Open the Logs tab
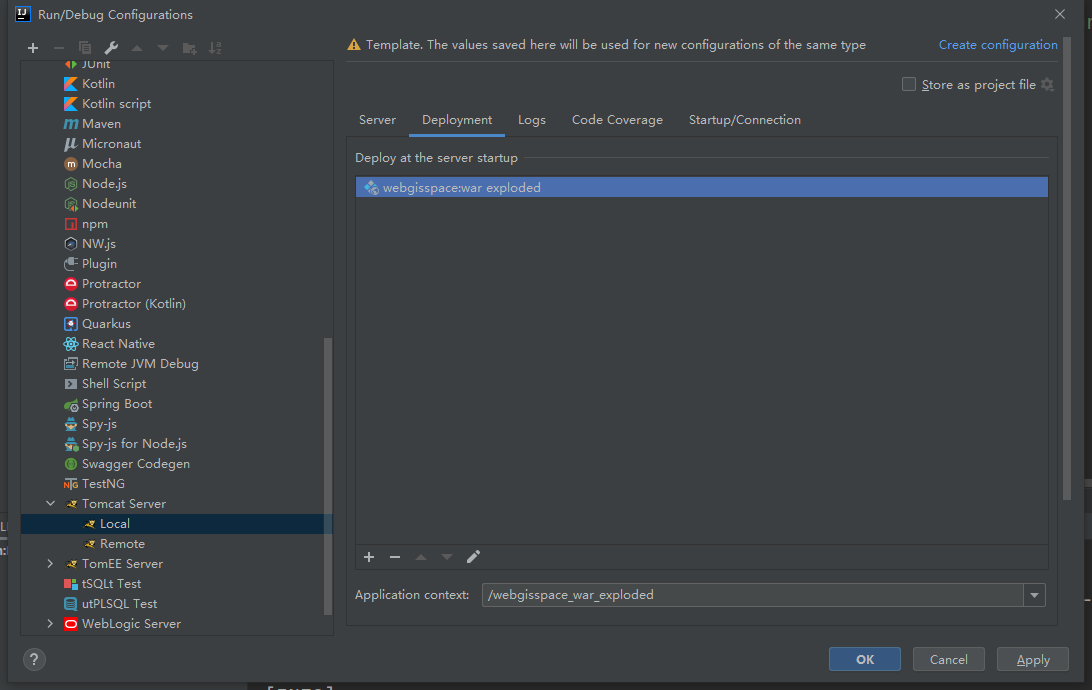The width and height of the screenshot is (1092, 690). click(532, 120)
